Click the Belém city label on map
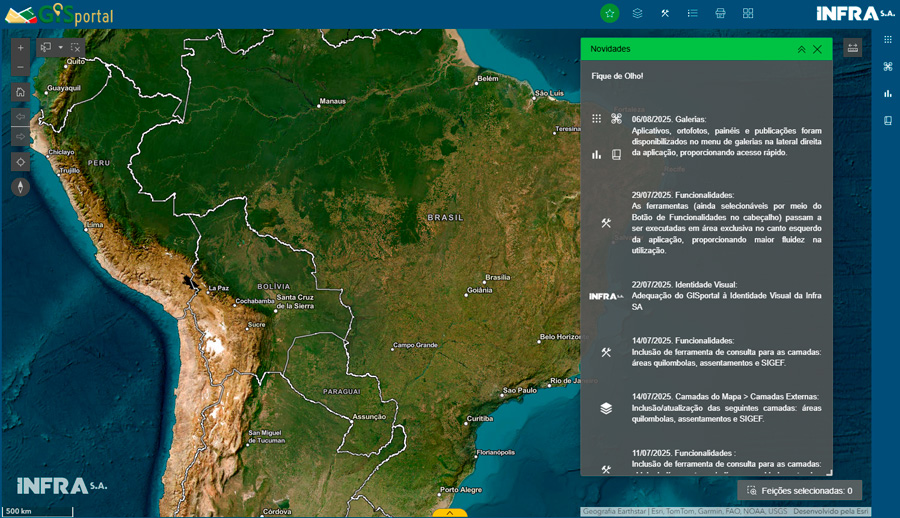Screen dimensions: 900x518 pos(488,79)
